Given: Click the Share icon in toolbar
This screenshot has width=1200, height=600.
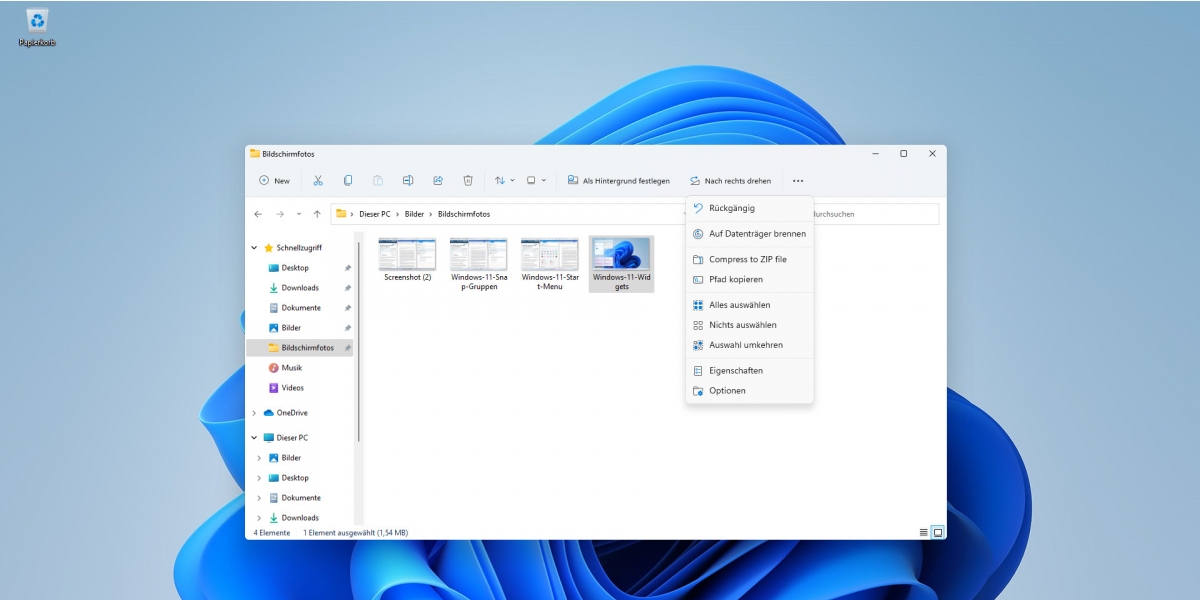Looking at the screenshot, I should click(x=438, y=181).
